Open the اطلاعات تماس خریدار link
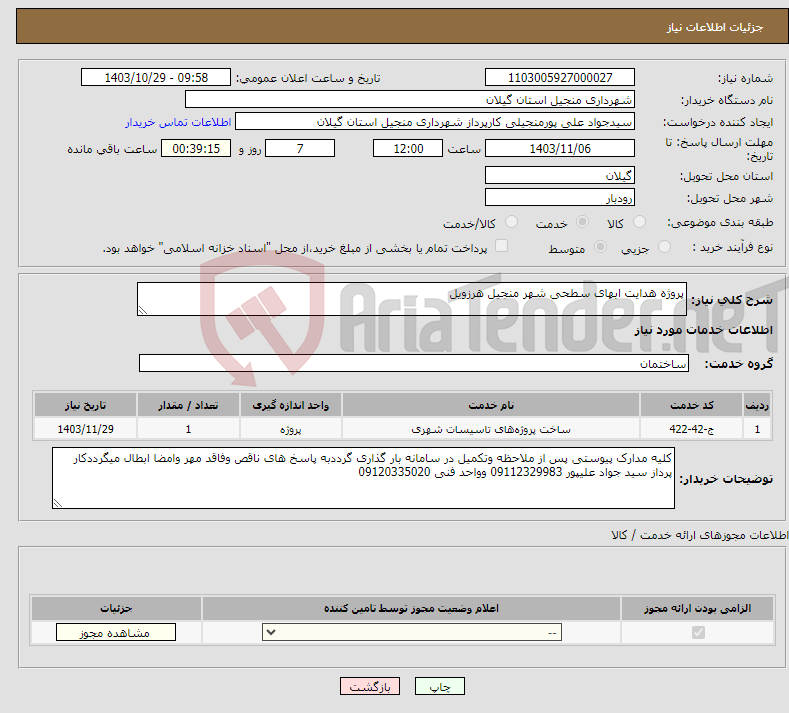Viewport: 789px width, 713px height. [x=178, y=122]
